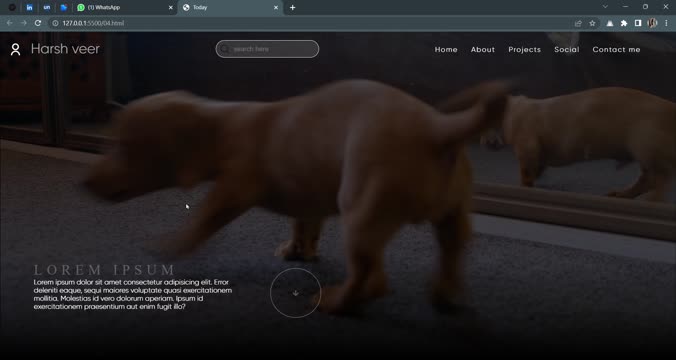Toggle the browser side panel icon
Screen dimensions: 676x360
pos(638,23)
